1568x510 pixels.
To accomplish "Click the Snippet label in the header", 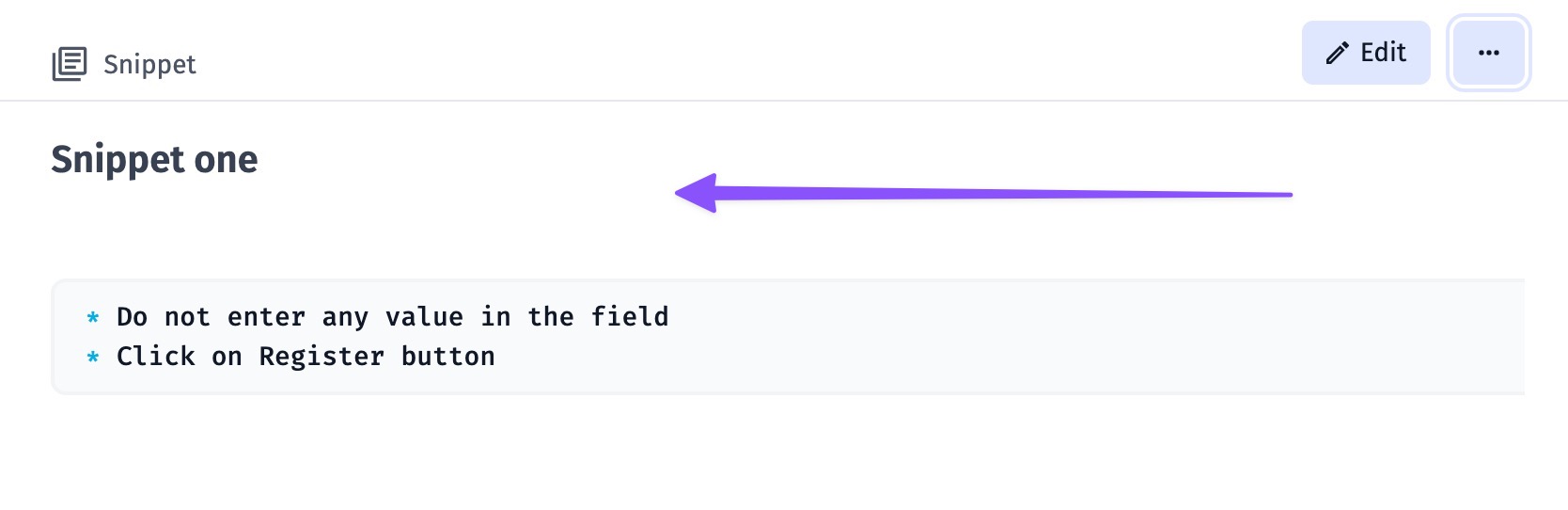I will [149, 64].
